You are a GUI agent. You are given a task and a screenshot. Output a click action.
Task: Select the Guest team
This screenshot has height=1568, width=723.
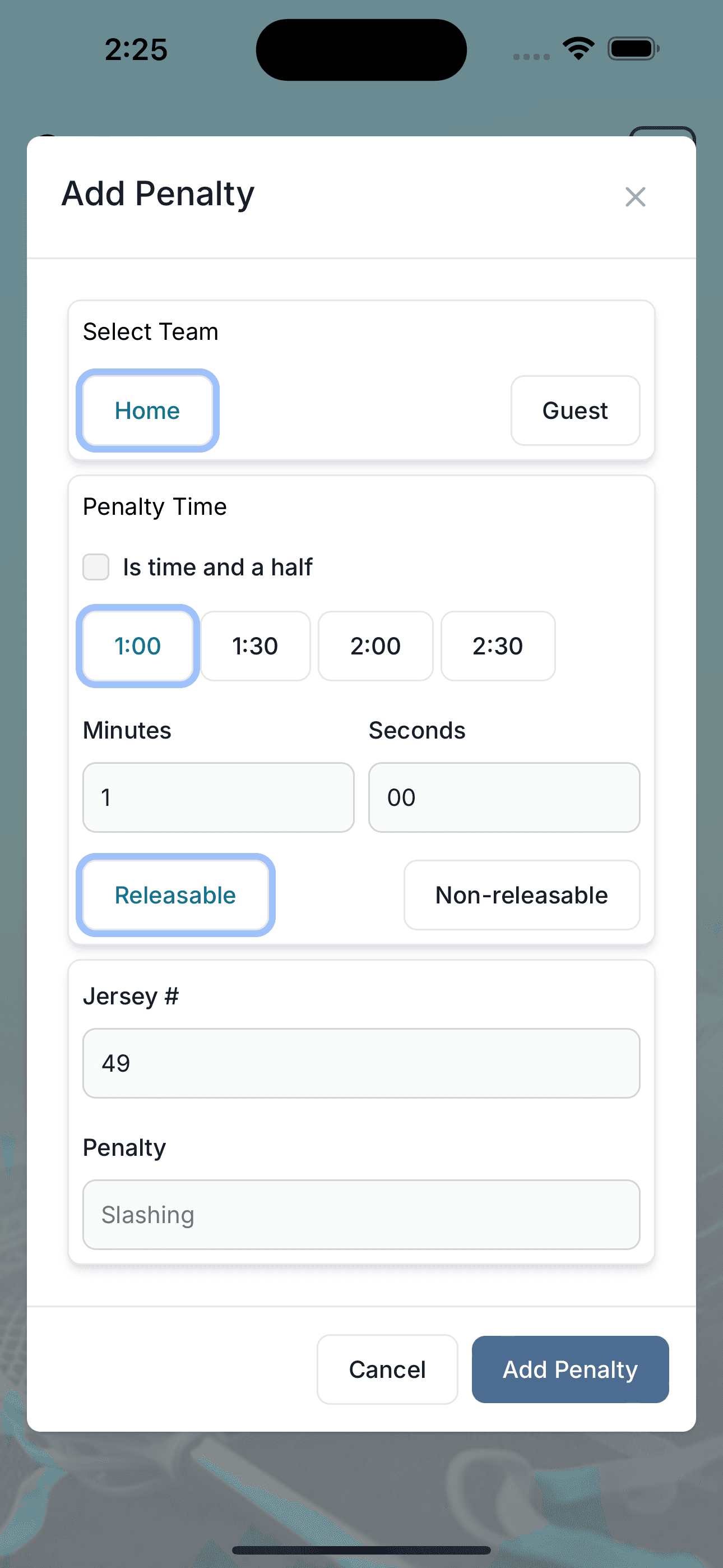coord(574,411)
